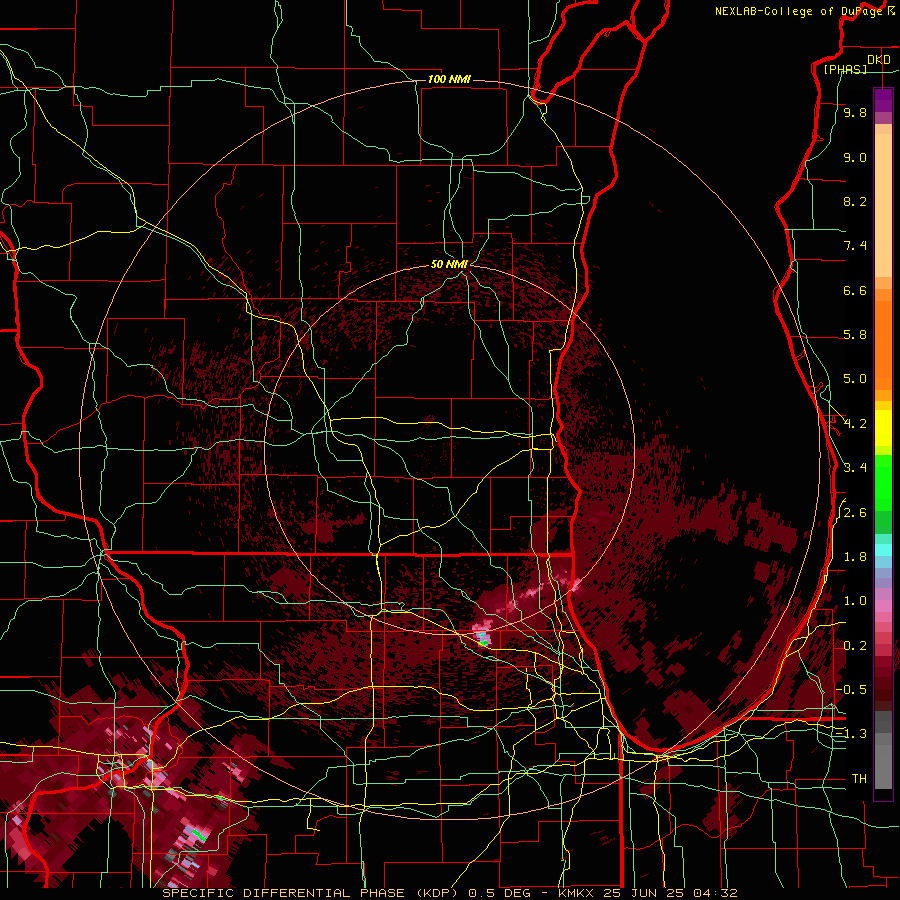Click the [PHAS] legend heading

(845, 69)
